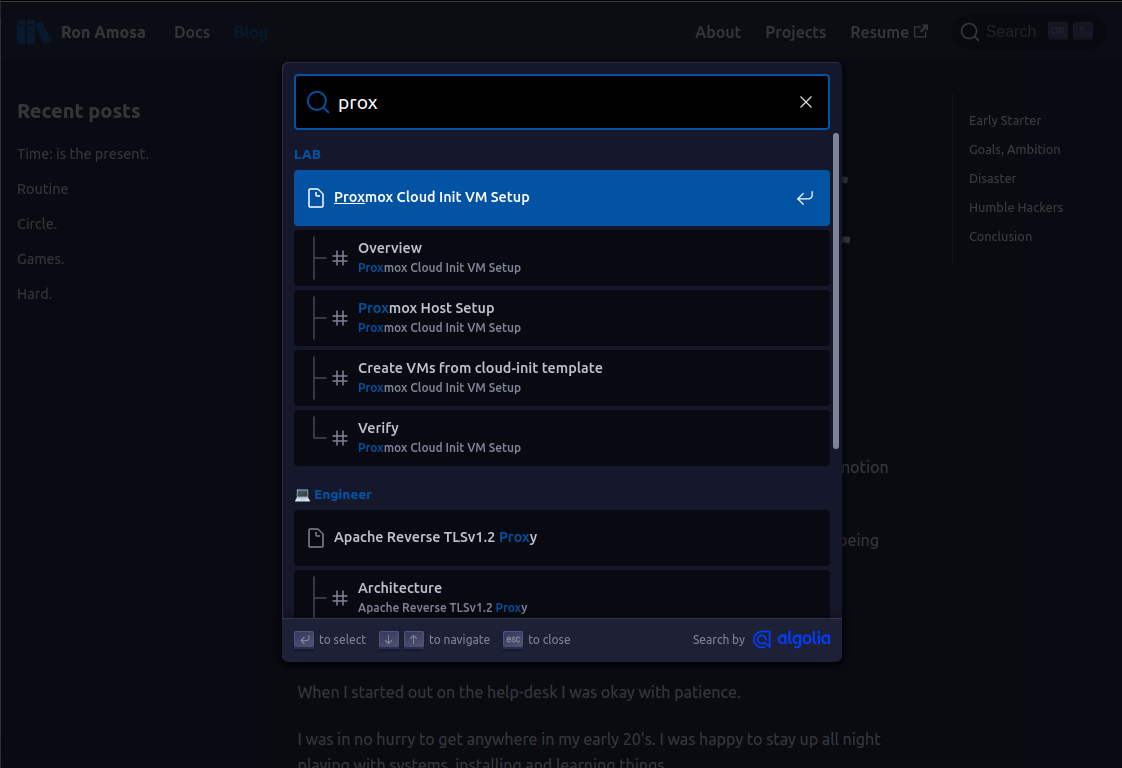Click the magnifying glass icon in the navbar search
The image size is (1122, 768).
[x=968, y=31]
